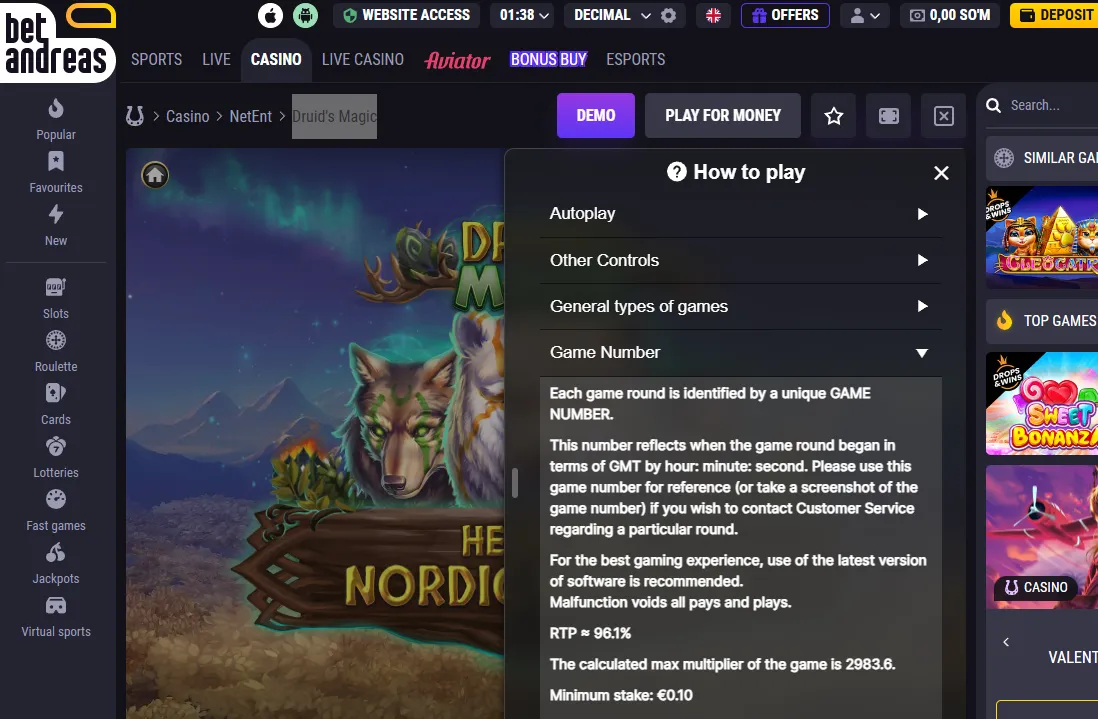
Task: Switch game to fullscreen mode icon
Action: (x=889, y=116)
